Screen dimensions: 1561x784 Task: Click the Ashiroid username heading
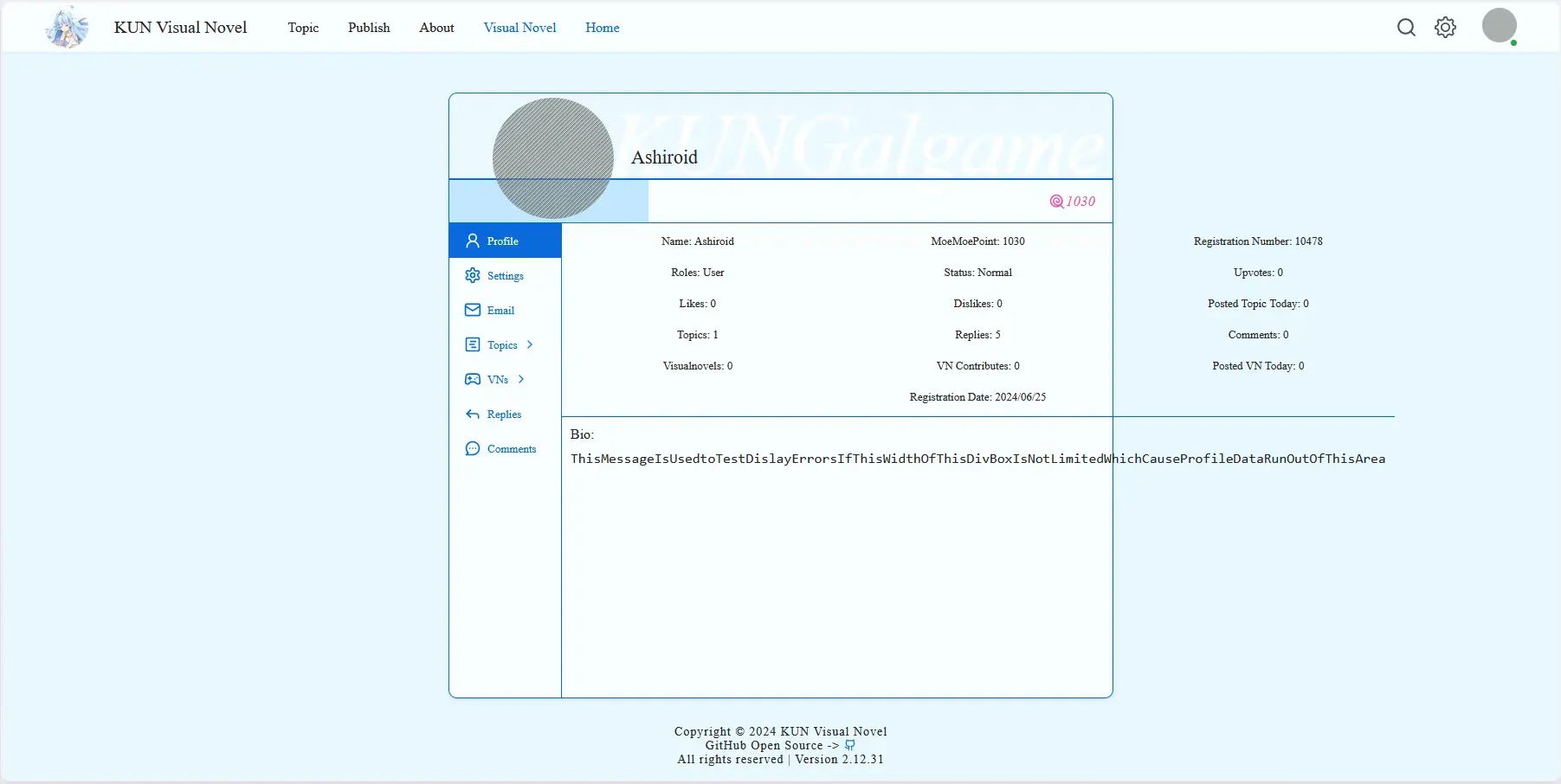(664, 157)
